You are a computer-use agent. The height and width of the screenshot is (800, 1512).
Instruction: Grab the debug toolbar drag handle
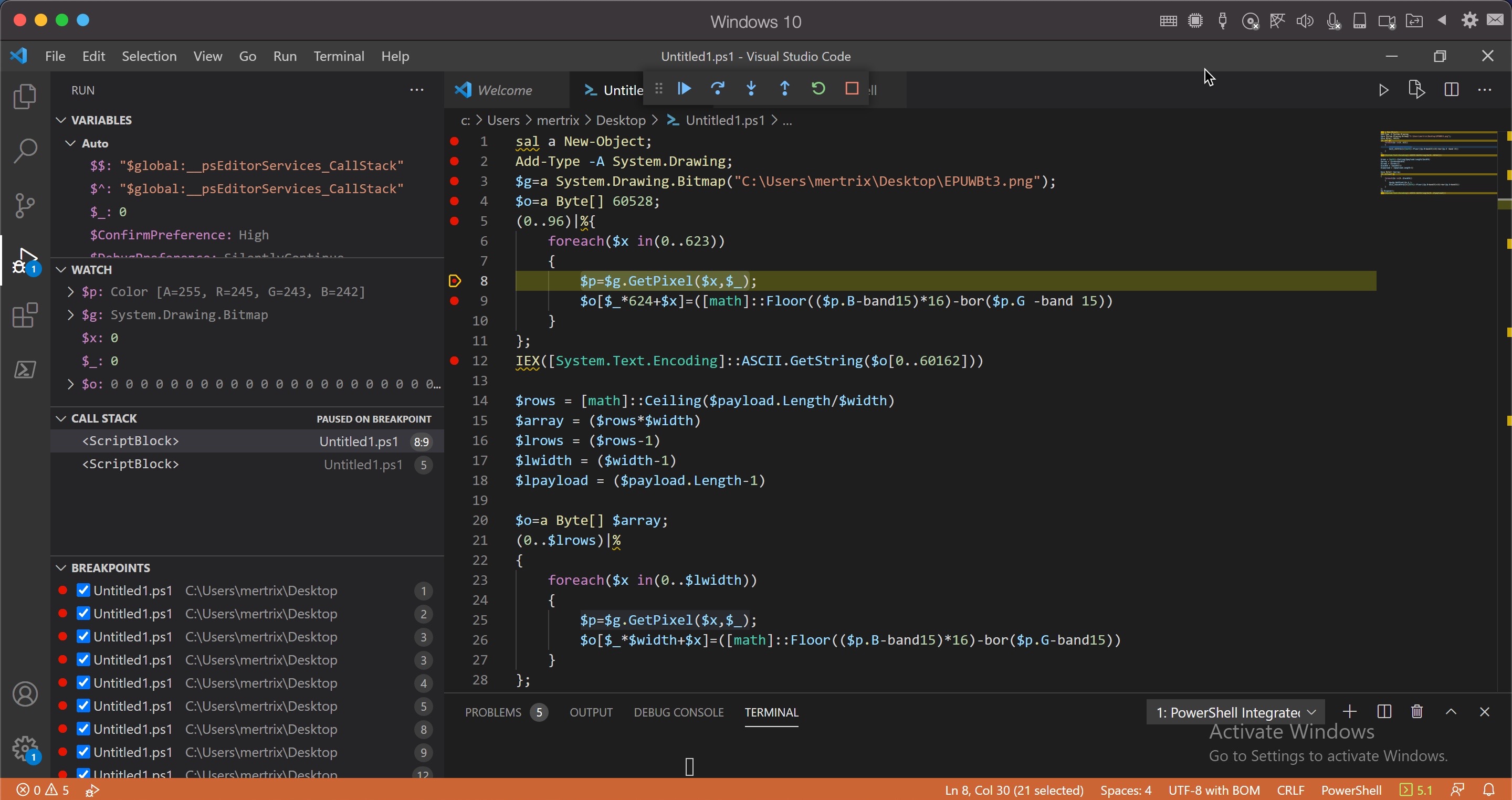[658, 89]
